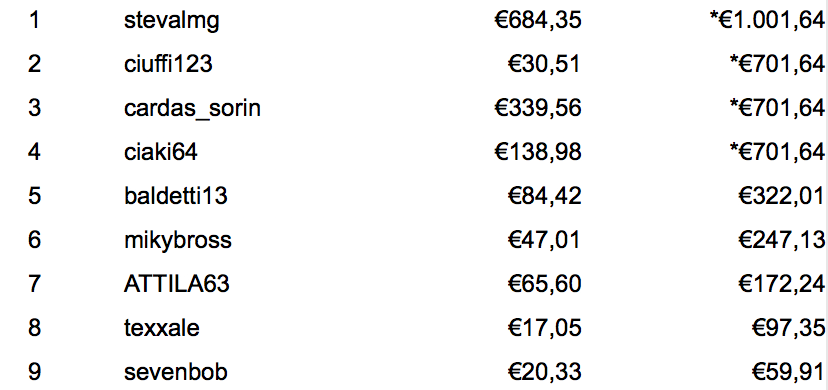Select the €59,91 prize
This screenshot has width=828, height=390.
(x=788, y=372)
